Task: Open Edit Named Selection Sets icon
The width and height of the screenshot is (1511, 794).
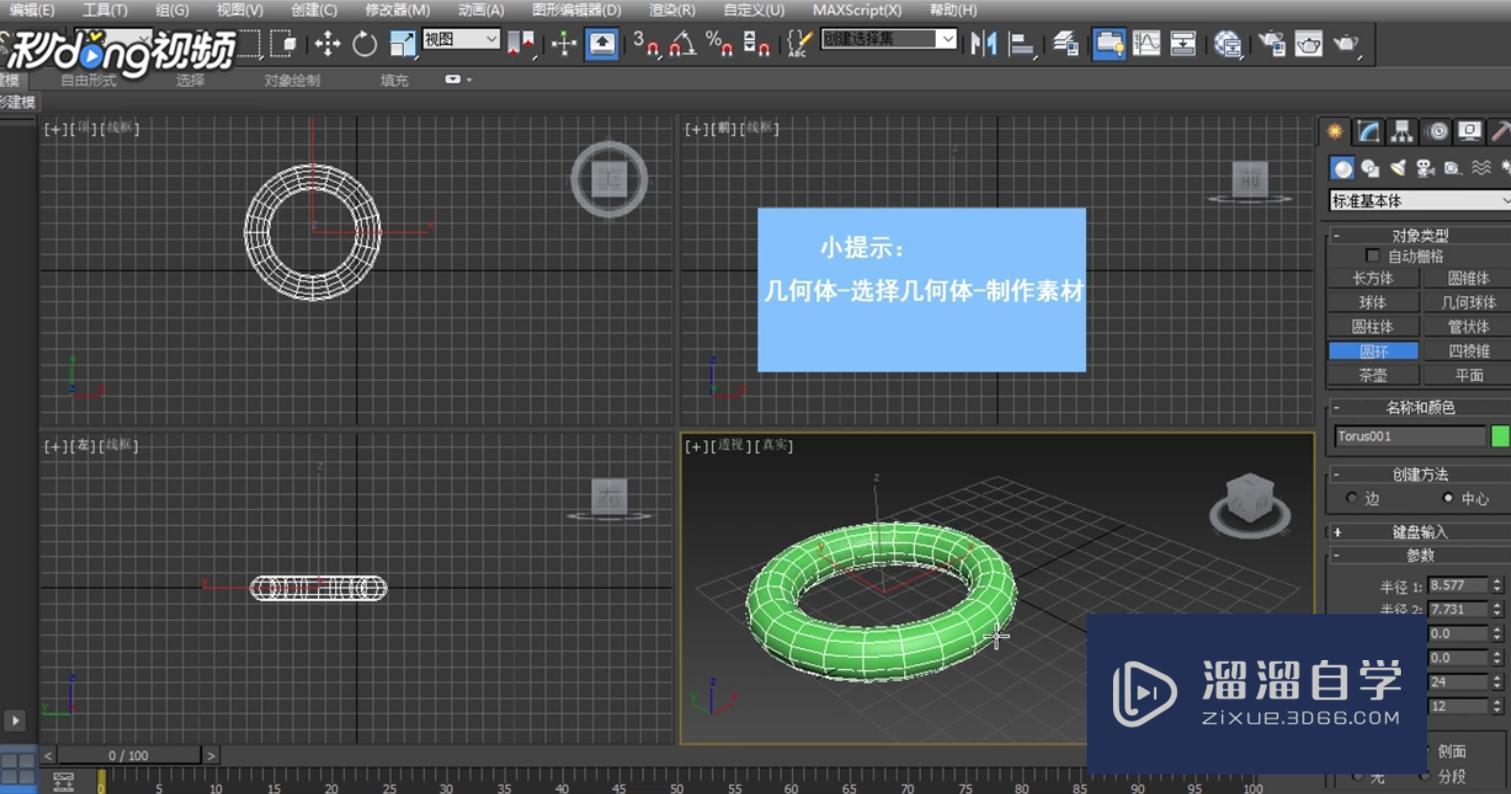Action: [798, 43]
